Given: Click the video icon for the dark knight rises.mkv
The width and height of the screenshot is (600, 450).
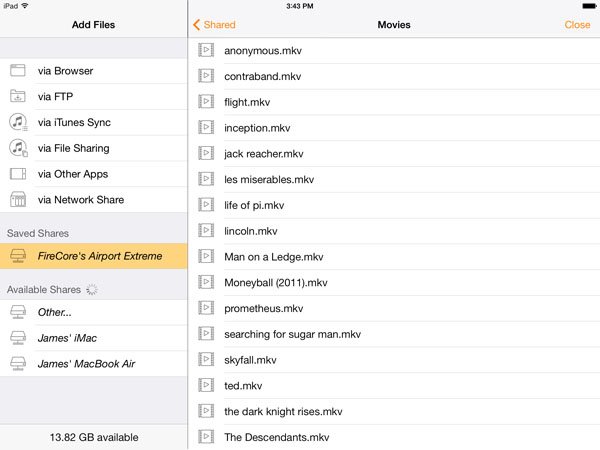Looking at the screenshot, I should pyautogui.click(x=206, y=411).
